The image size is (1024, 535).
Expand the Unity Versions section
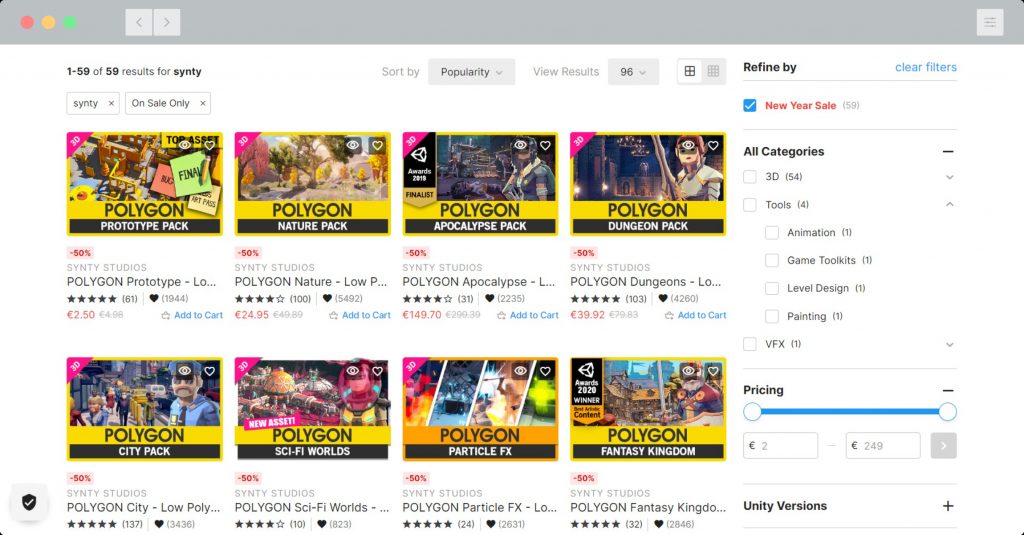tap(948, 506)
